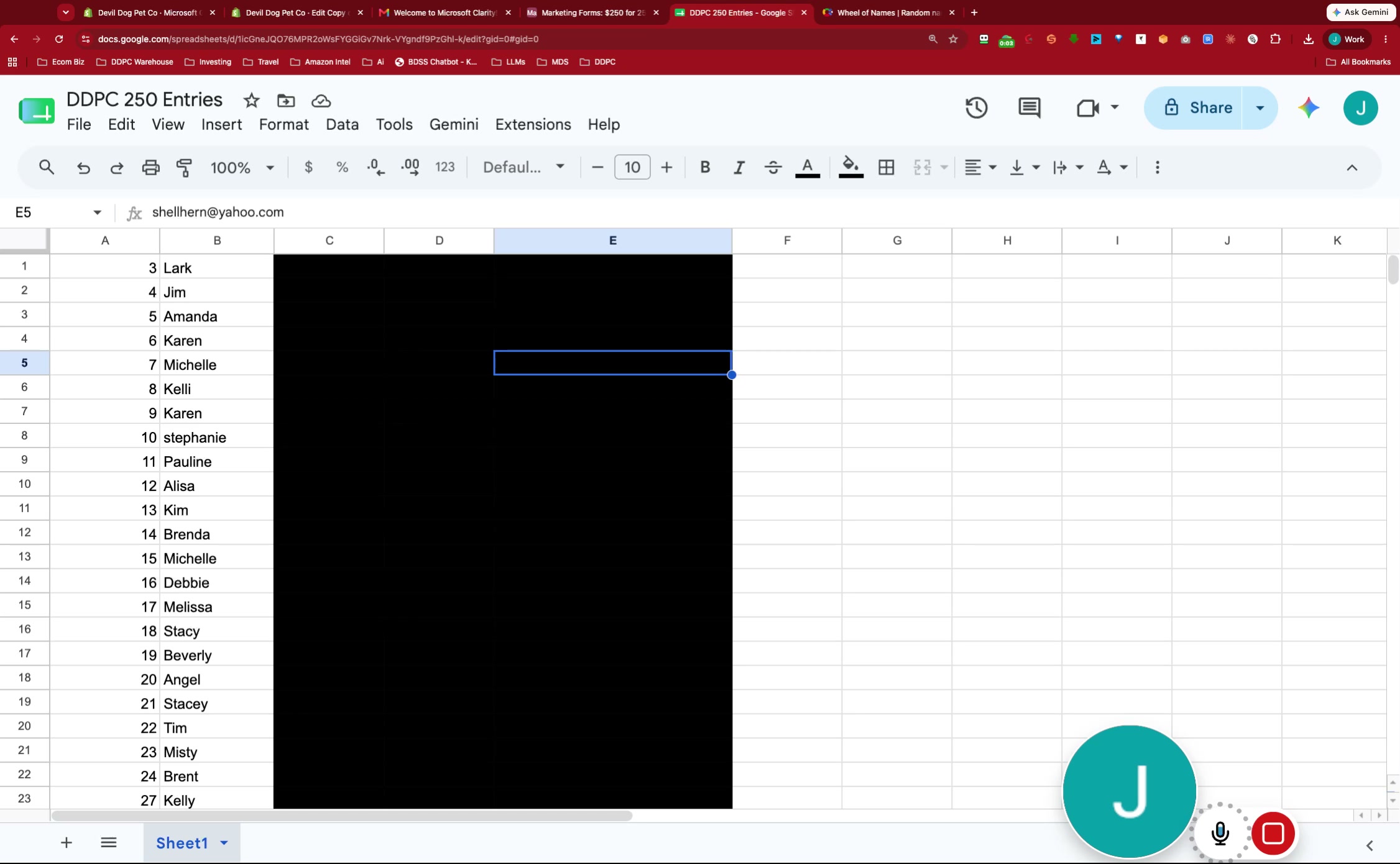Move the document to a folder

pos(286,101)
